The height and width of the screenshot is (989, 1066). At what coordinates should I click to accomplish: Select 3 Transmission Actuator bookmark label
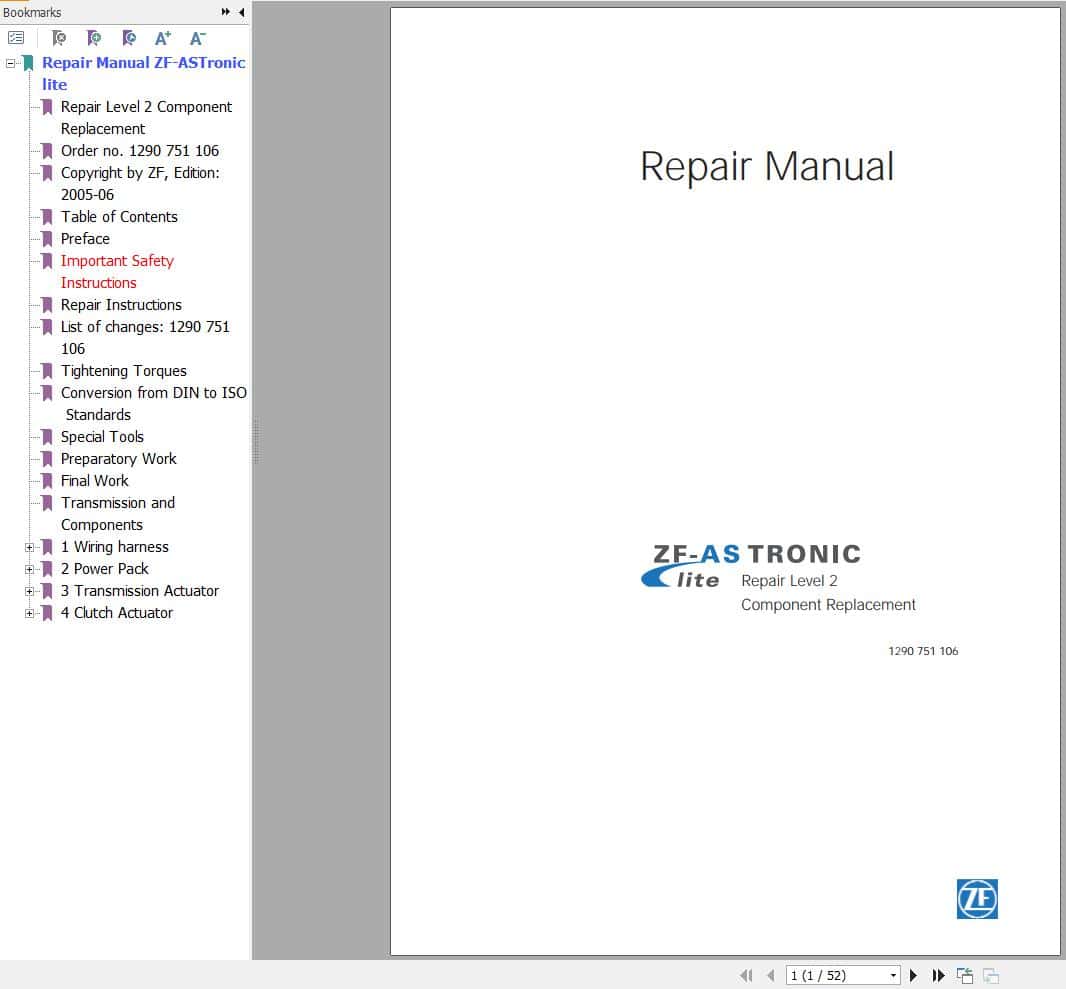[x=139, y=591]
